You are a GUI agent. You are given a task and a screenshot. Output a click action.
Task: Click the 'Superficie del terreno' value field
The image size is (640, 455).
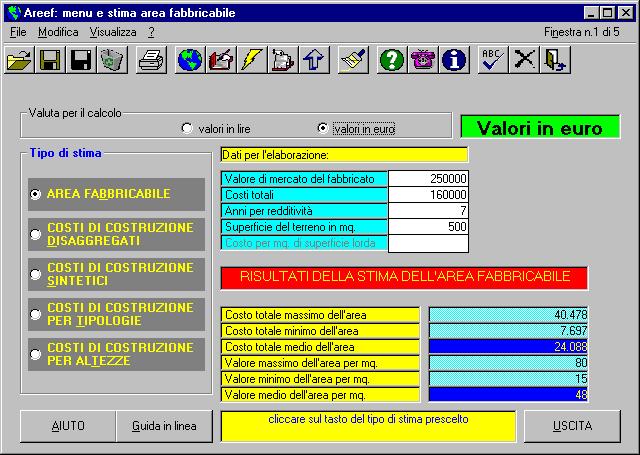[428, 227]
